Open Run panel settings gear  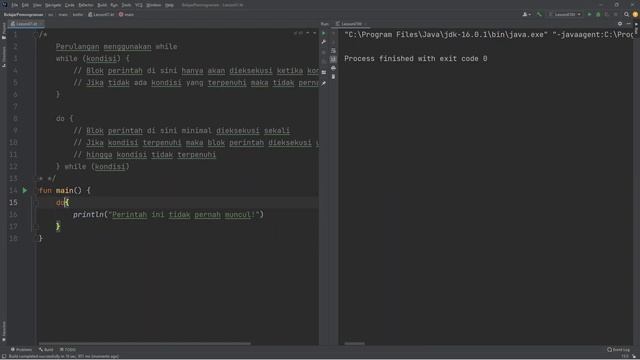[620, 24]
